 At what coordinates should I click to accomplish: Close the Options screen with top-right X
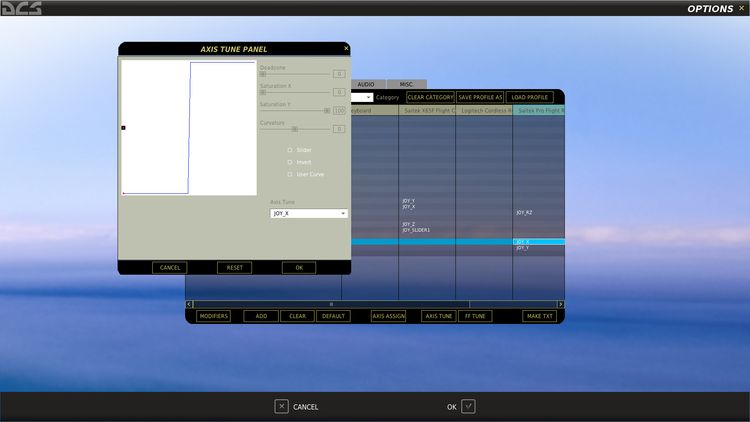742,8
